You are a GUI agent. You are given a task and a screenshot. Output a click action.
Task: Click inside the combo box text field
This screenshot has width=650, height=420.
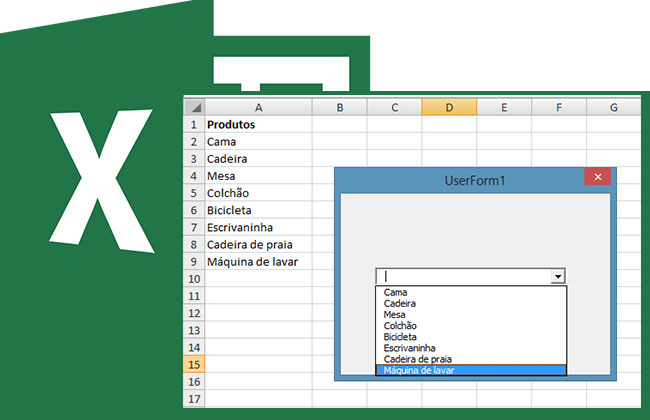coord(463,276)
